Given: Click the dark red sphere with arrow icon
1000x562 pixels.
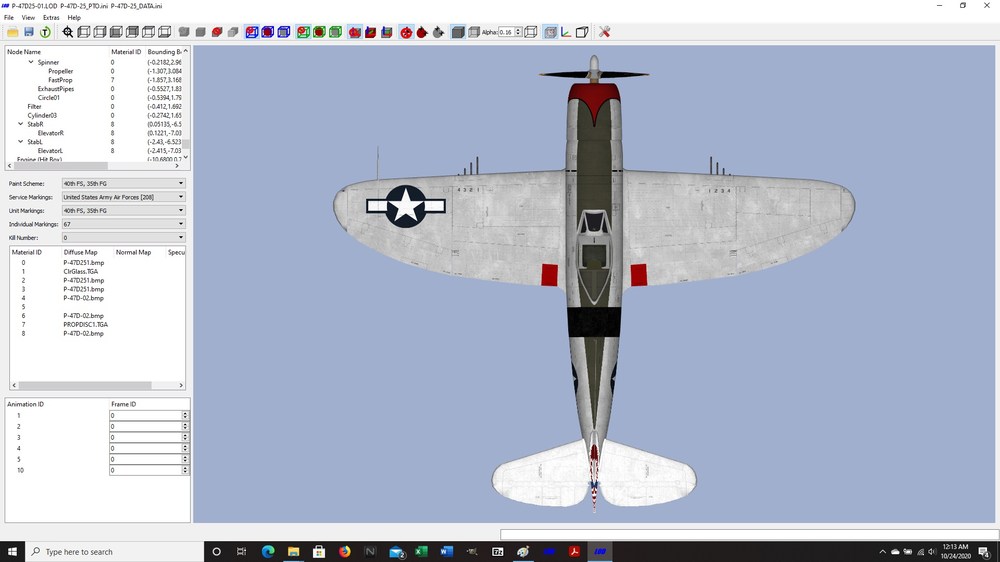Looking at the screenshot, I should tap(422, 32).
